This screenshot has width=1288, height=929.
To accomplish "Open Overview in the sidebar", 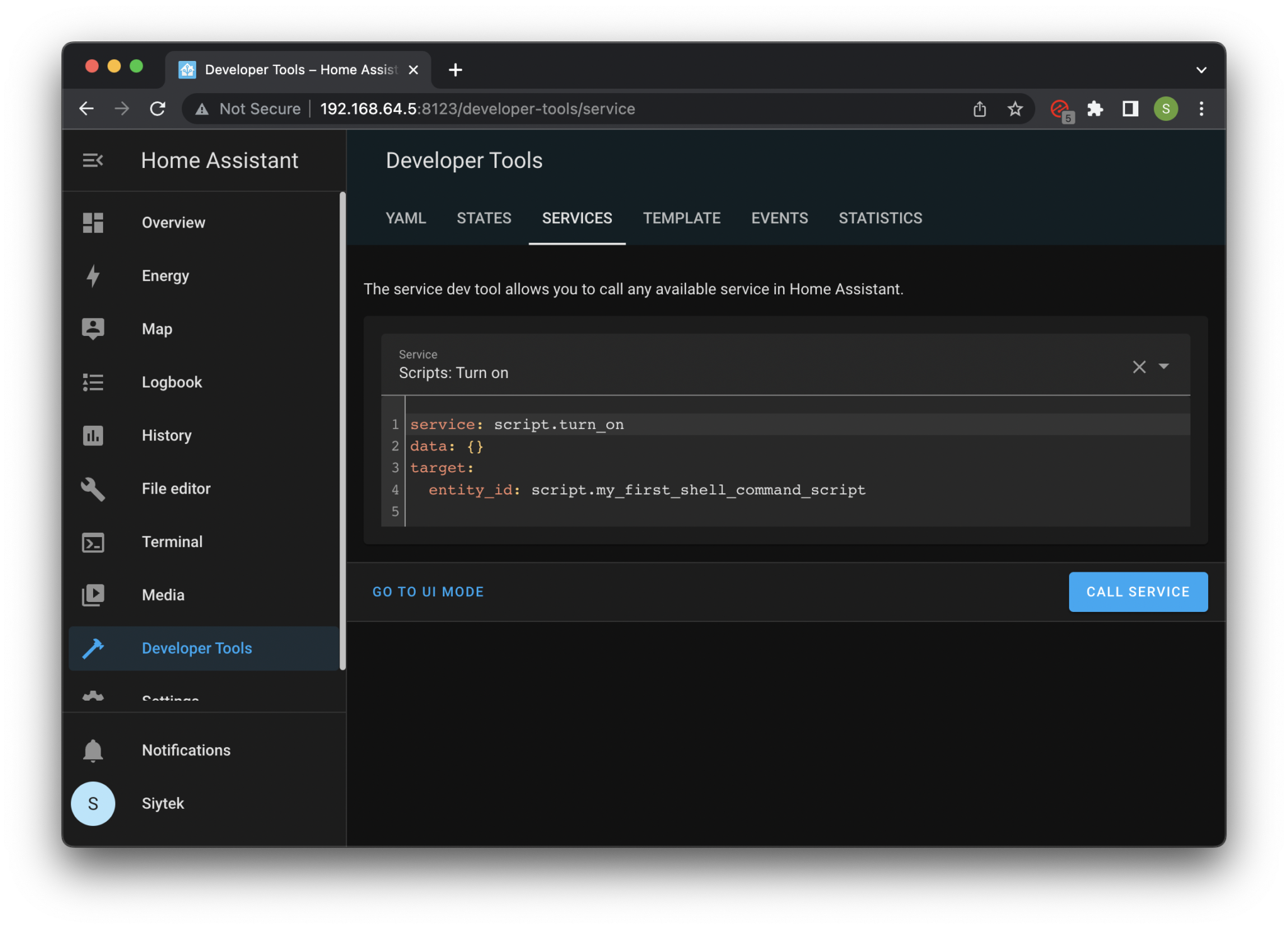I will (174, 223).
